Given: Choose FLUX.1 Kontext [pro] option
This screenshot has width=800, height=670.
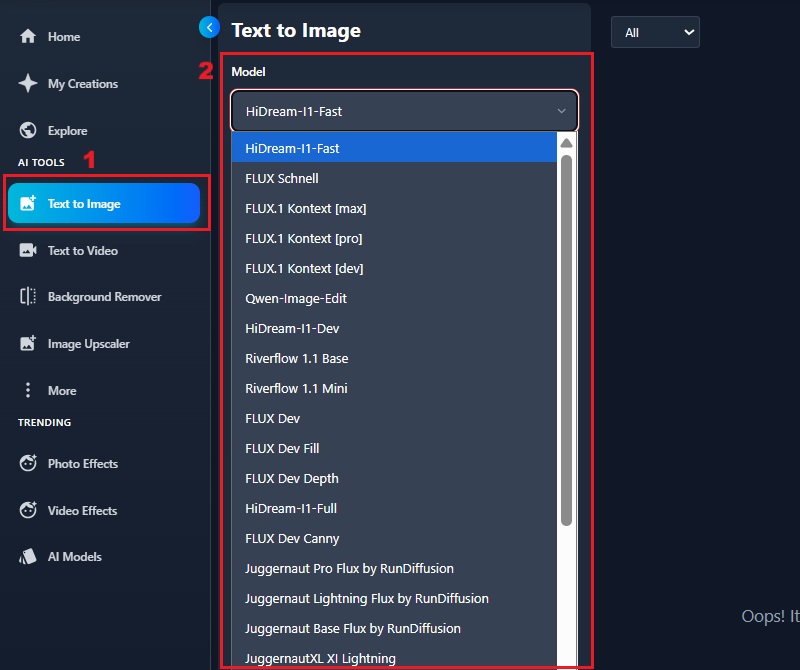Looking at the screenshot, I should [394, 238].
